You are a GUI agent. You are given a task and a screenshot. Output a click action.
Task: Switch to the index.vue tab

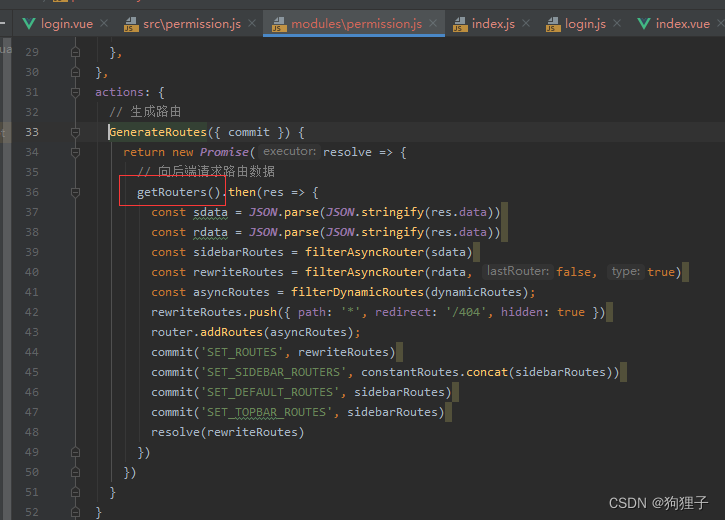tap(682, 24)
